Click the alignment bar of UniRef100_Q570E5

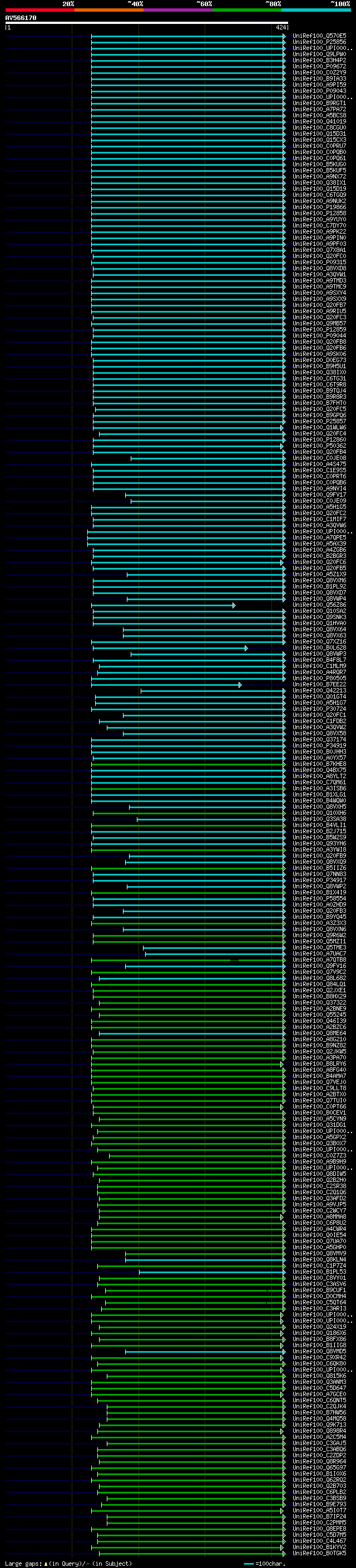pyautogui.click(x=188, y=36)
